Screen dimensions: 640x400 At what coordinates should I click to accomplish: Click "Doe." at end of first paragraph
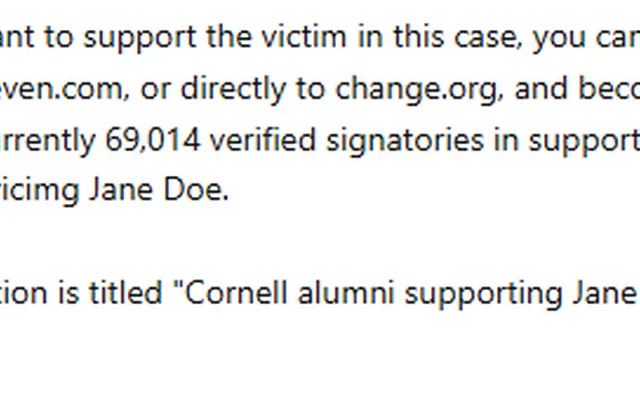tap(196, 190)
